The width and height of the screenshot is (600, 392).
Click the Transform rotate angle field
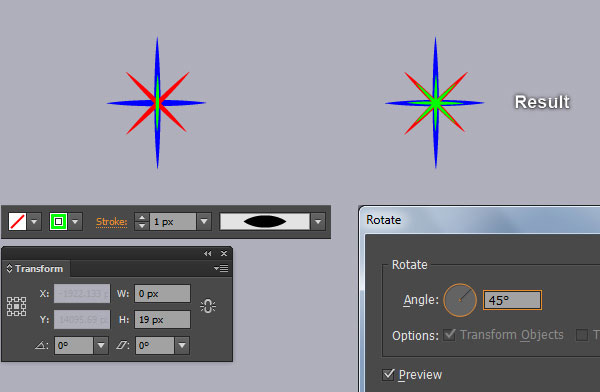pyautogui.click(x=74, y=346)
